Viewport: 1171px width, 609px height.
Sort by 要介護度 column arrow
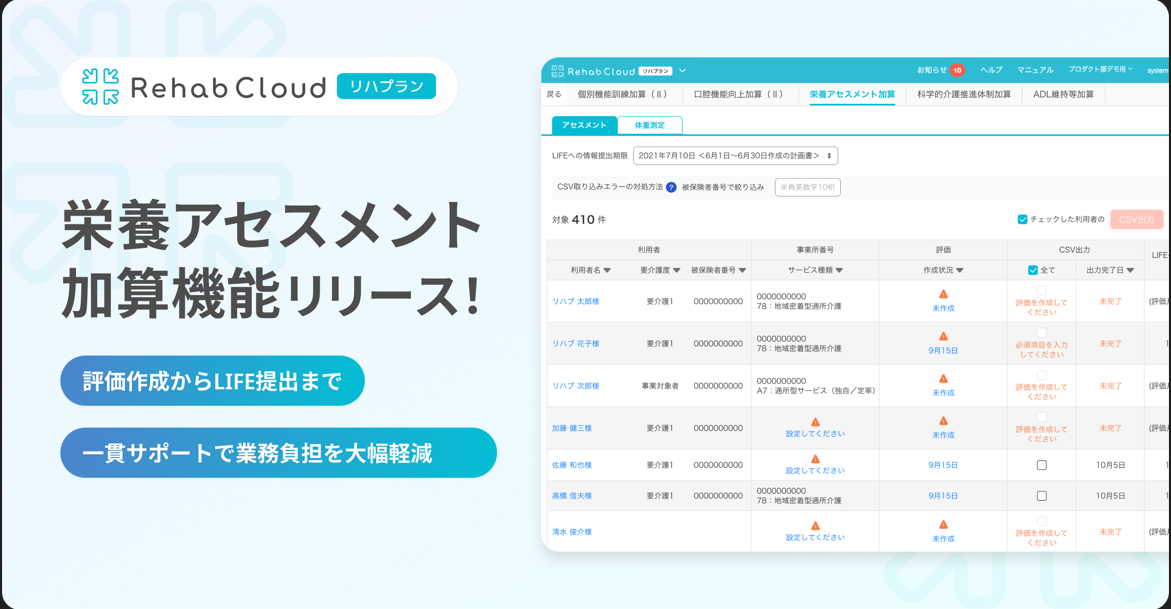click(677, 271)
